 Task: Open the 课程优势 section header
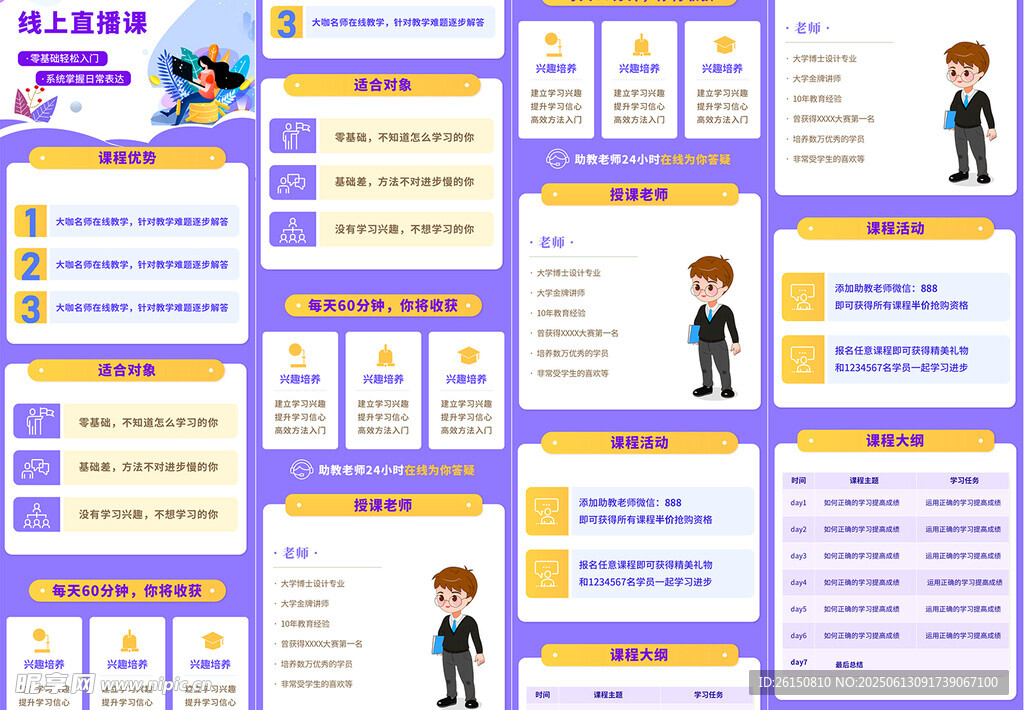point(127,158)
